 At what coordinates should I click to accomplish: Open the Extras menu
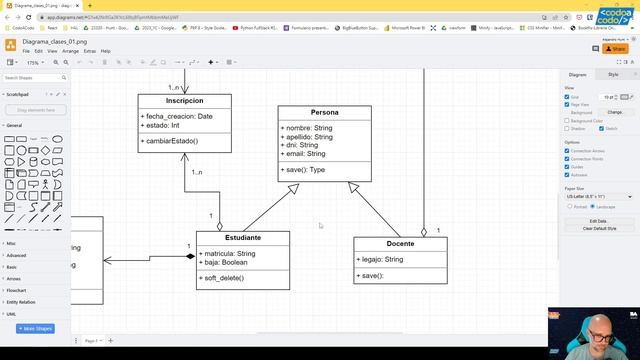pos(90,51)
